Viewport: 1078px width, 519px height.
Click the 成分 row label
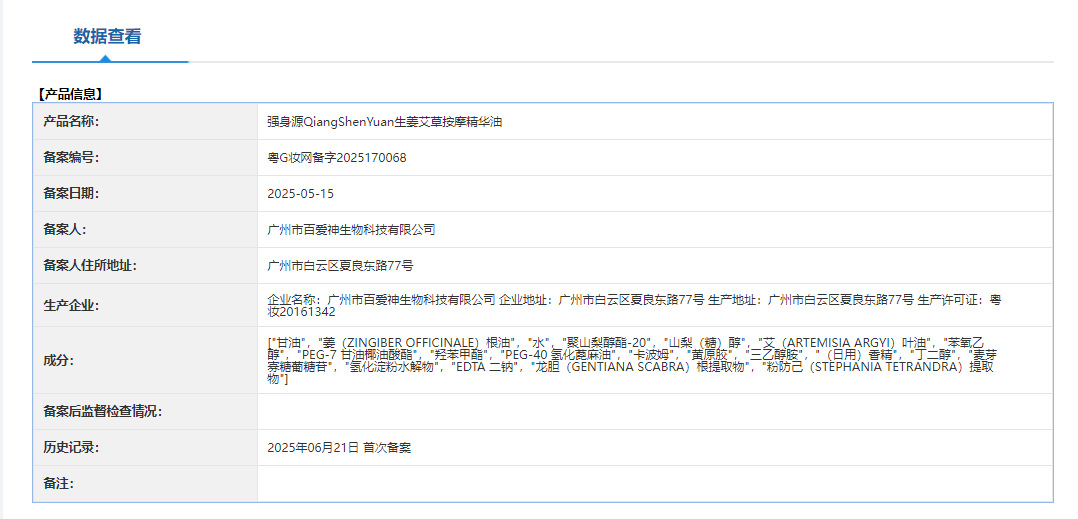tap(58, 360)
